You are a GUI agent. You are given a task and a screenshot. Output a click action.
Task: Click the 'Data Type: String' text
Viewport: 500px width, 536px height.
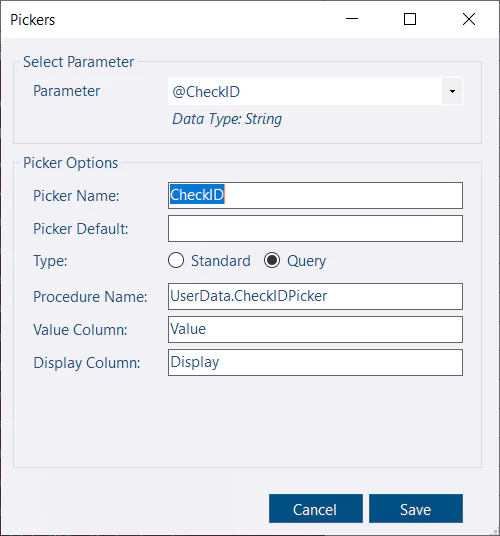(x=227, y=119)
